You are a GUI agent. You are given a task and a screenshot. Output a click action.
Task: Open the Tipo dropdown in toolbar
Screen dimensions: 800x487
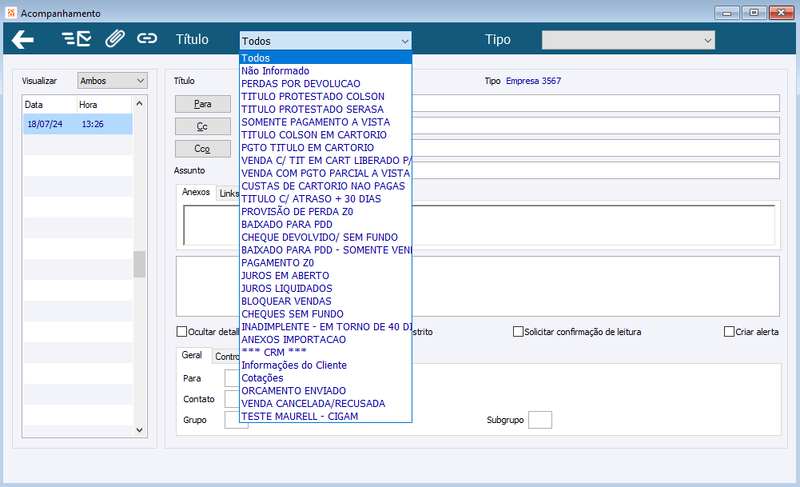point(628,40)
